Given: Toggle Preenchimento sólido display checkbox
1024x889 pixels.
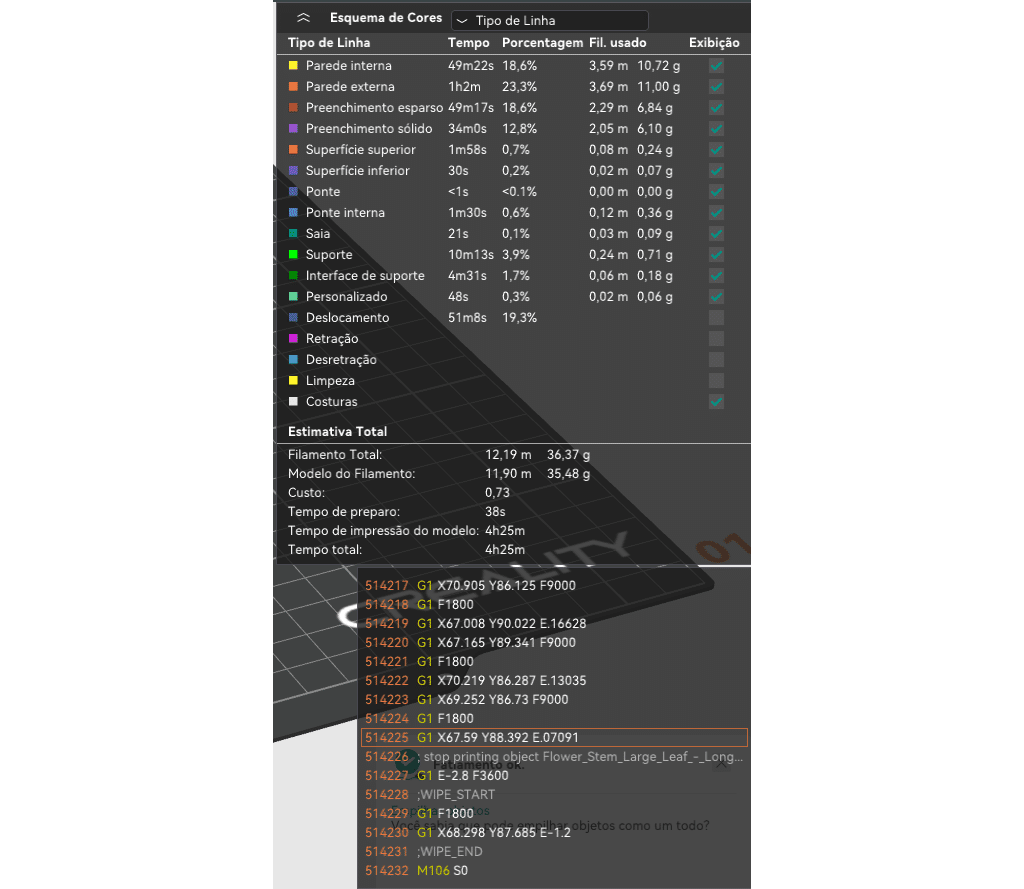Looking at the screenshot, I should [x=716, y=129].
